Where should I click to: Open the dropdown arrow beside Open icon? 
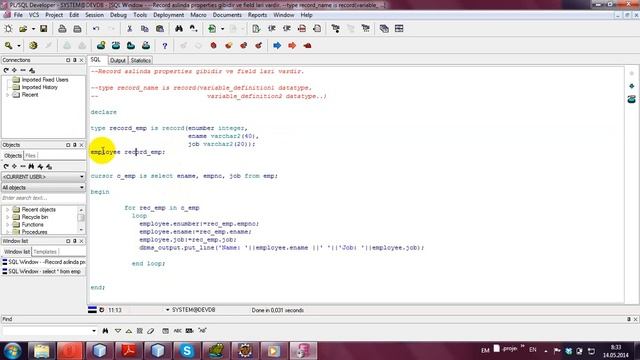pos(33,29)
